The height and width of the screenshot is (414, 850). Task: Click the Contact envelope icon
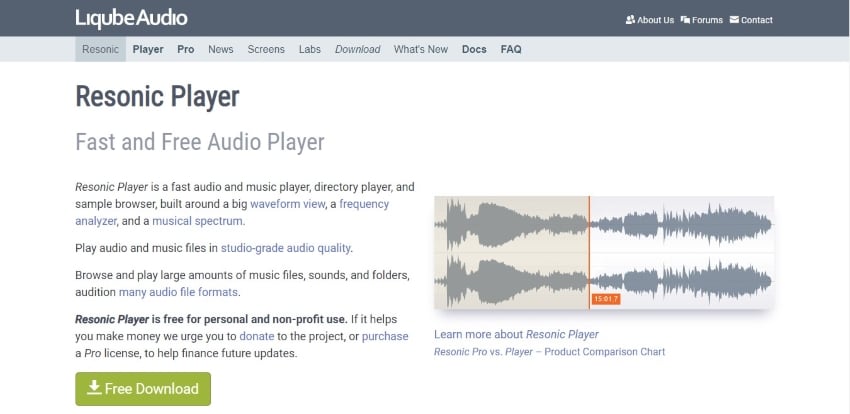click(x=734, y=20)
